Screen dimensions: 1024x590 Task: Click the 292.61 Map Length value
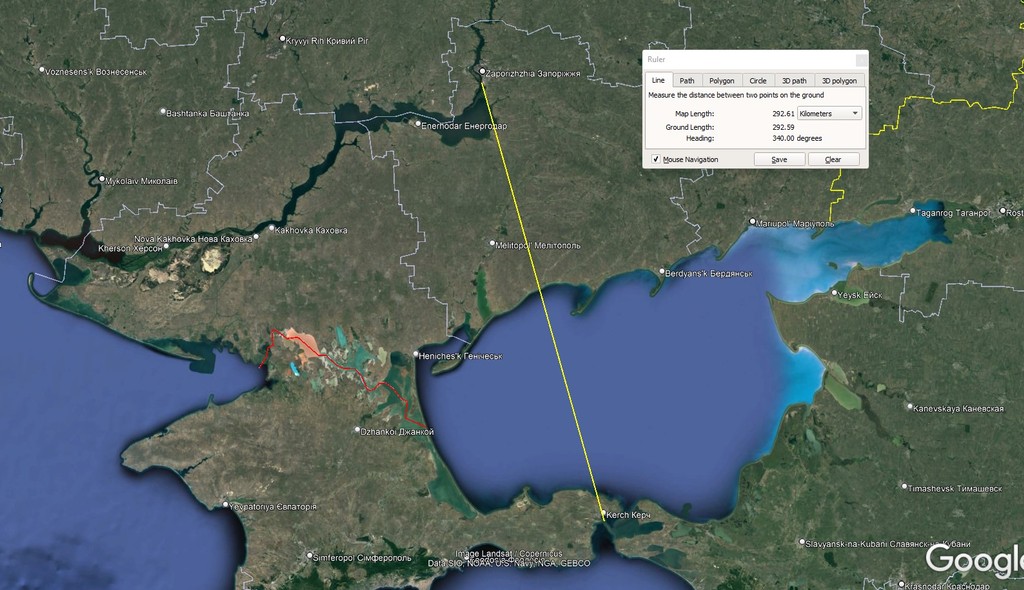(783, 114)
